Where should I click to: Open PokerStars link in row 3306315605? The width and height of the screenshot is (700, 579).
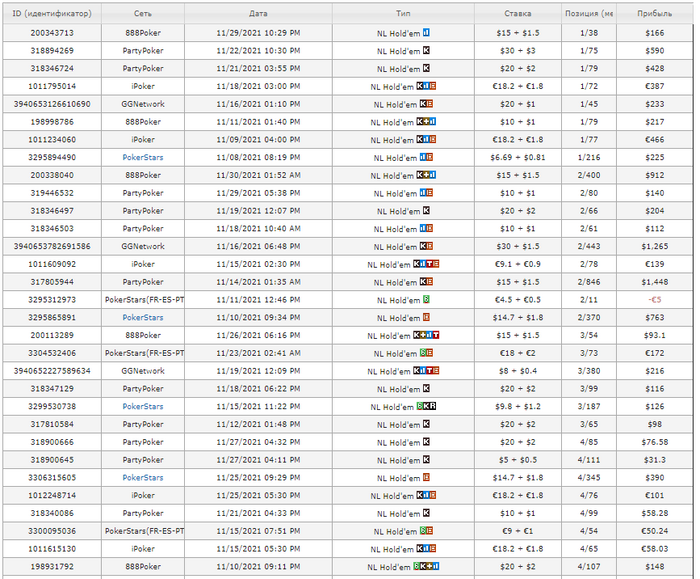tap(143, 478)
